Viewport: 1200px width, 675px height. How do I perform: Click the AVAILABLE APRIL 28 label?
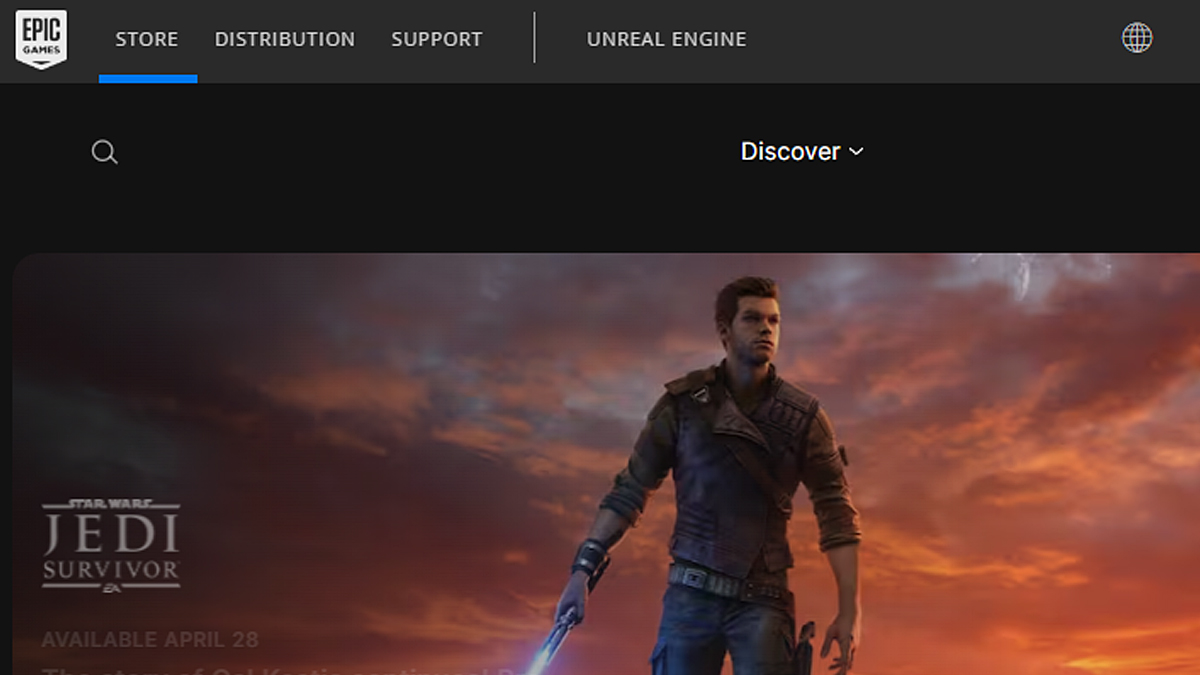coord(150,639)
